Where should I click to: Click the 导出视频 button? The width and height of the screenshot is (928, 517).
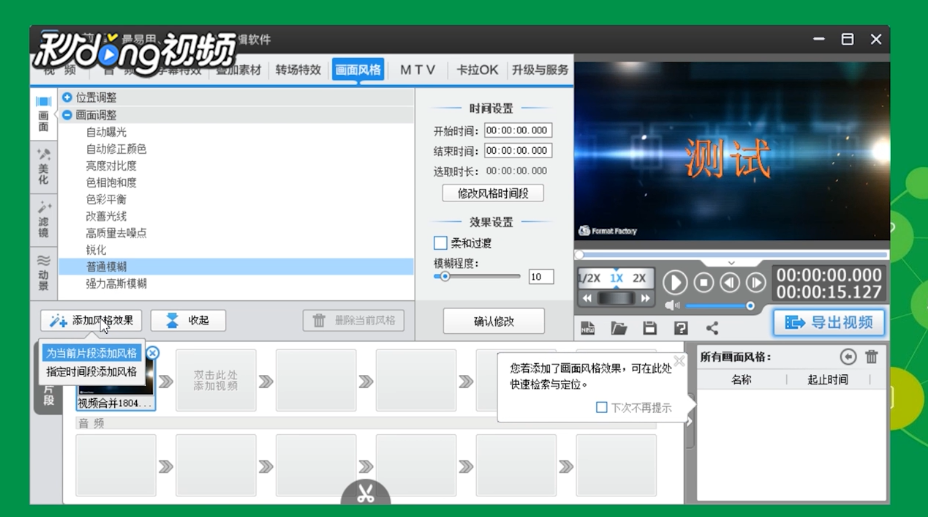tap(829, 322)
